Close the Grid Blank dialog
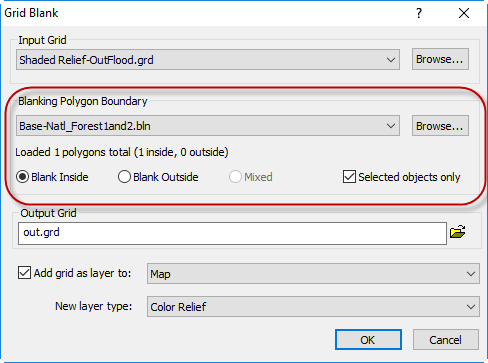 click(x=464, y=13)
